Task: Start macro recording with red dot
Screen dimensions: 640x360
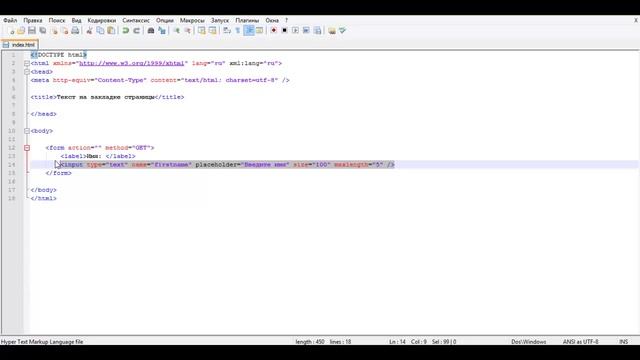Action: 273,31
